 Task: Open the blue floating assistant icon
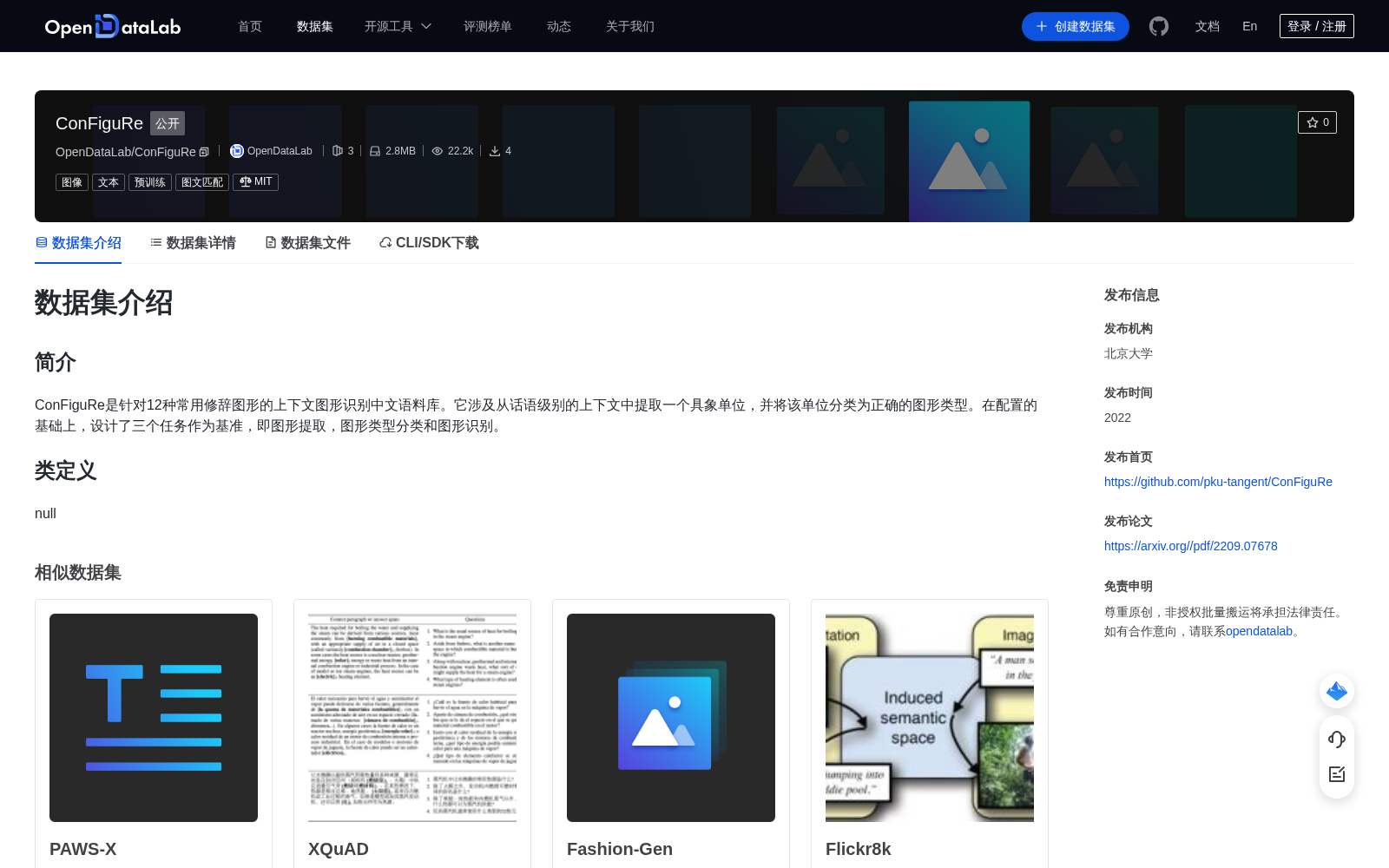(1337, 691)
